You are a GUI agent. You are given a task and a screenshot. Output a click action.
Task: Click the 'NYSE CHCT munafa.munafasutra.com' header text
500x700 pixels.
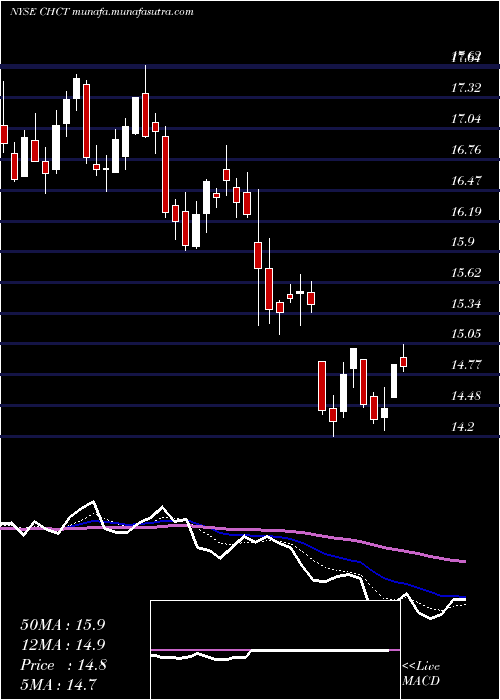pyautogui.click(x=101, y=12)
